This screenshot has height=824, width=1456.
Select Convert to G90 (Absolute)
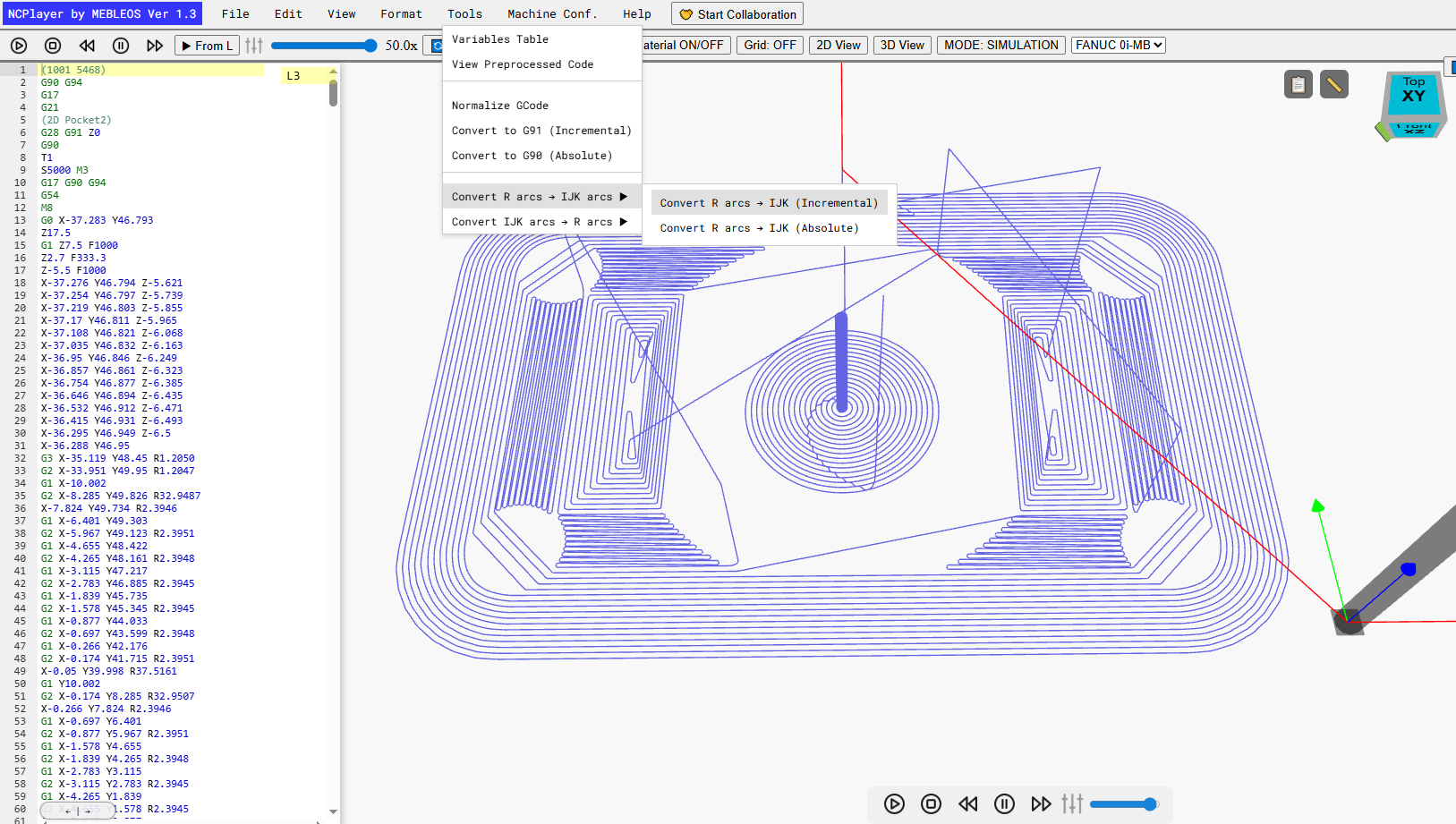pyautogui.click(x=542, y=156)
